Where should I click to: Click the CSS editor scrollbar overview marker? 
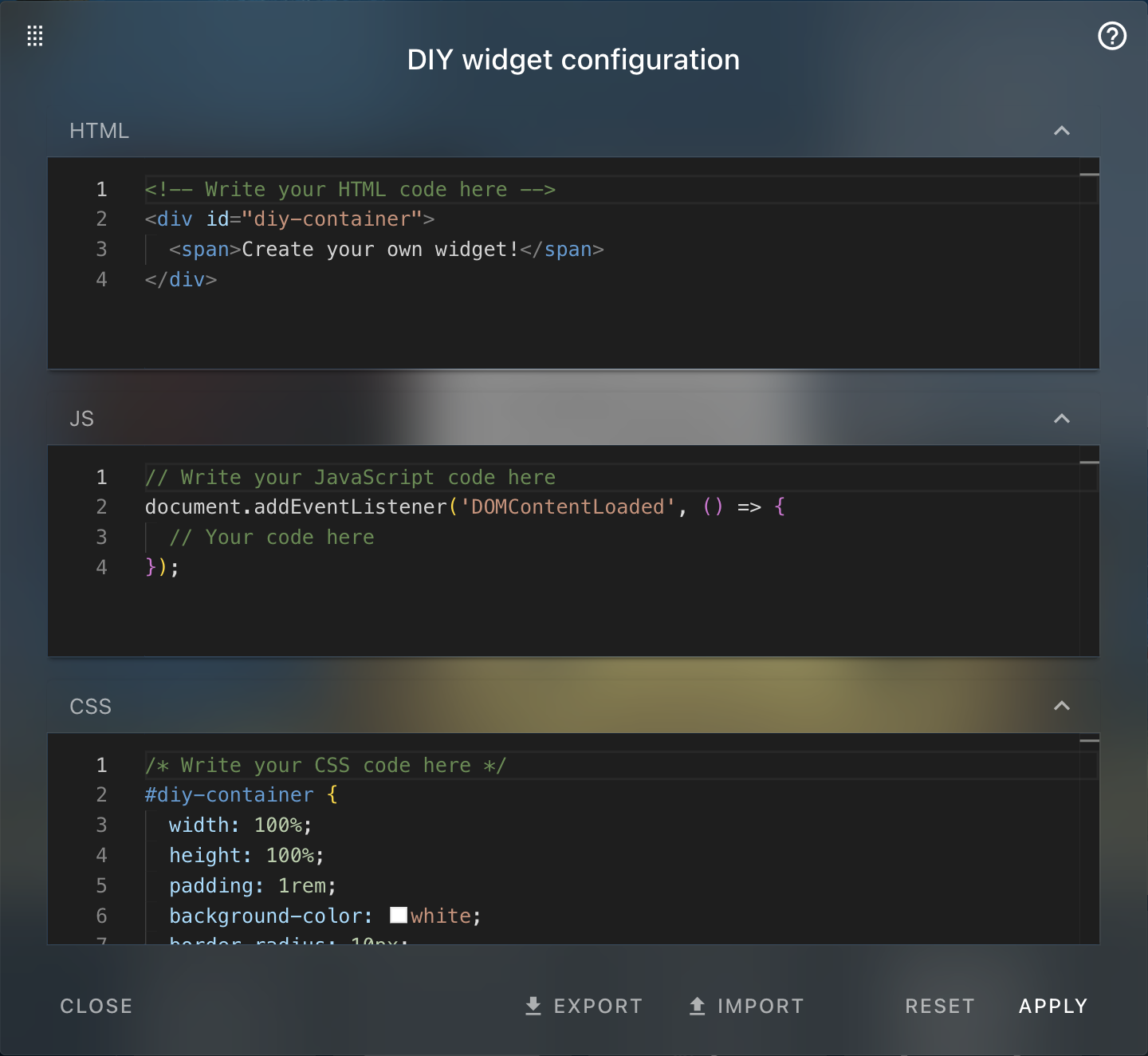click(x=1089, y=741)
